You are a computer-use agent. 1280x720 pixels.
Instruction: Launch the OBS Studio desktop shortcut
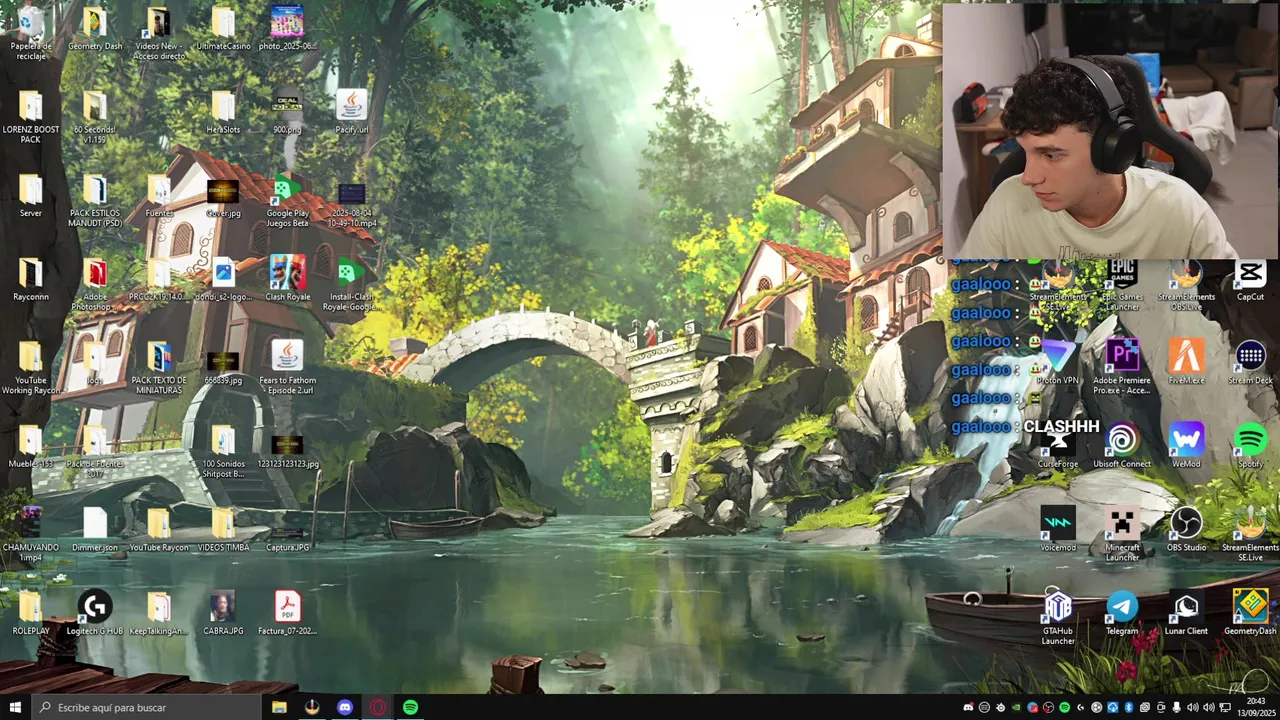[1186, 530]
